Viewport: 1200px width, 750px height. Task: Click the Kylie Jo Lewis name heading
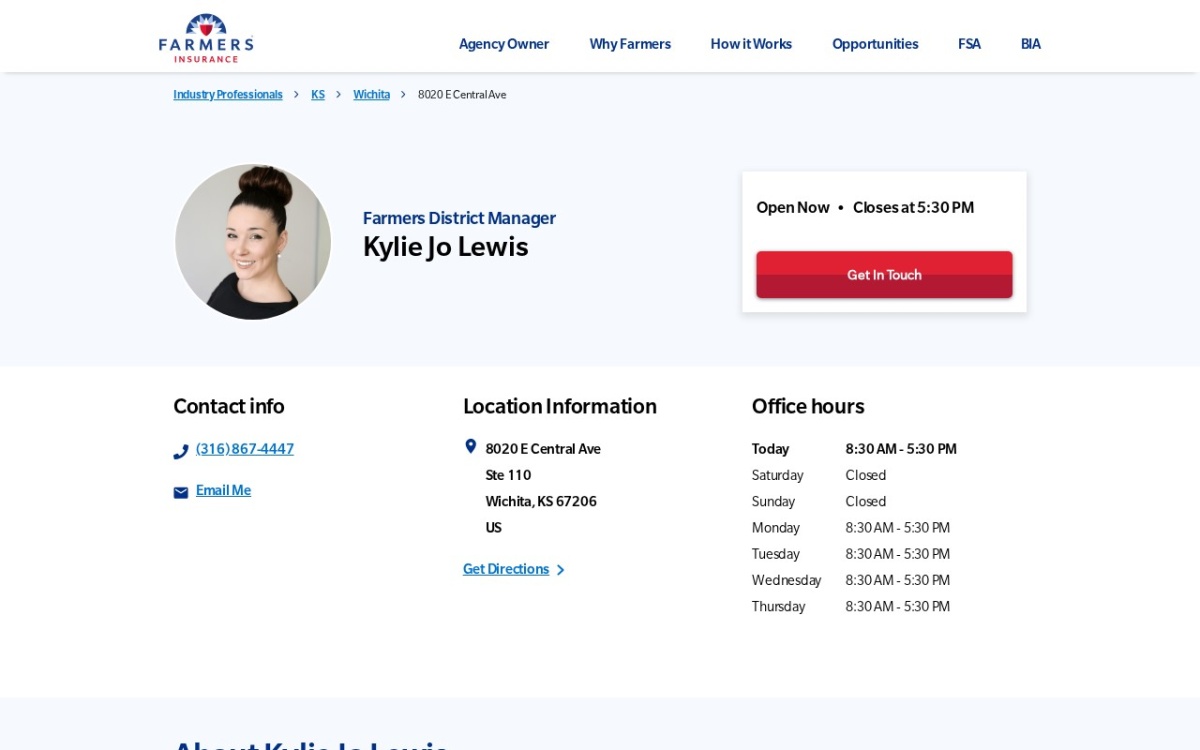(x=445, y=247)
